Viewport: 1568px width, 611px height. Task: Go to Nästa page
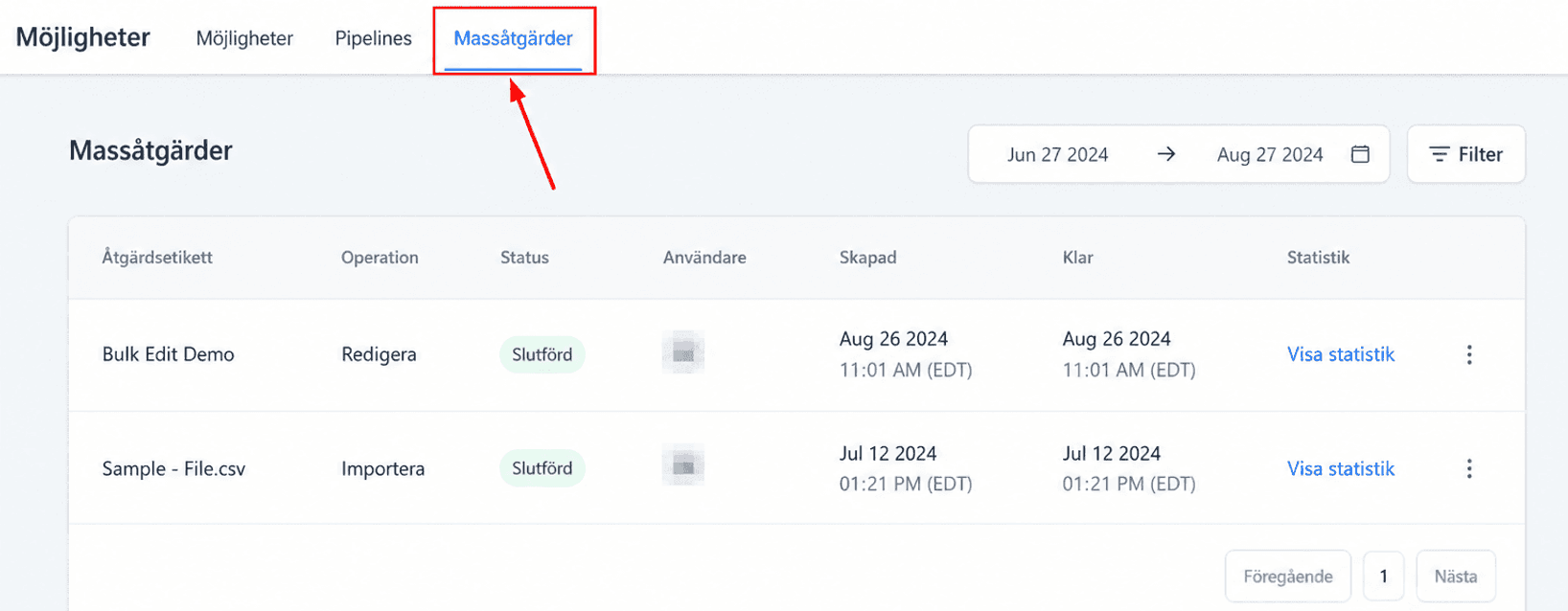[1456, 577]
